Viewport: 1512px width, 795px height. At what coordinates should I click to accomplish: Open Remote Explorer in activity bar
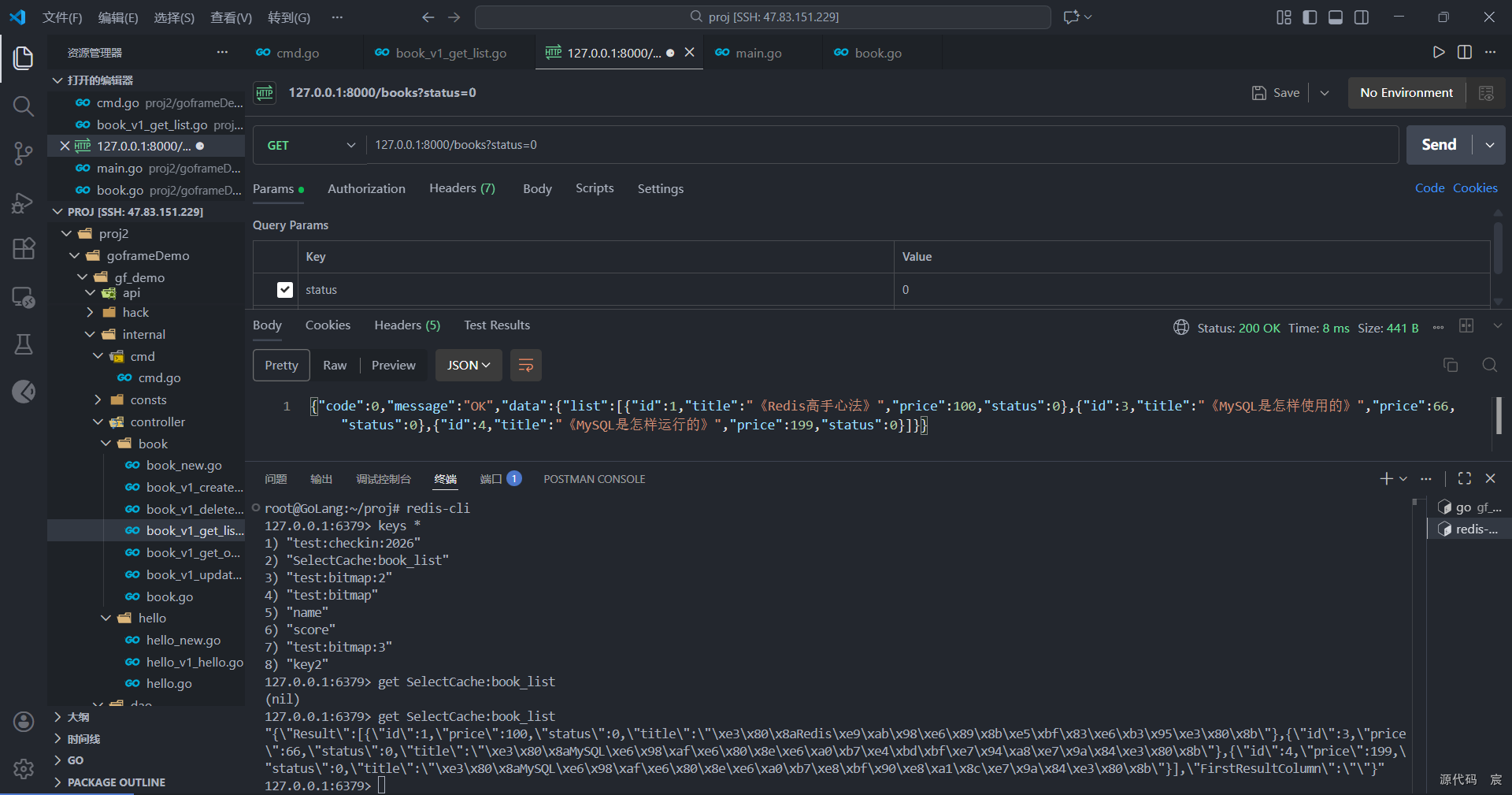[24, 297]
